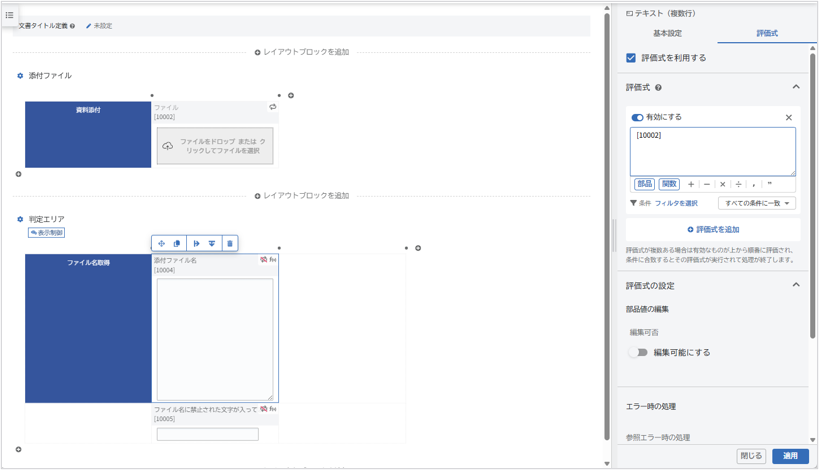Image resolution: width=819 pixels, height=470 pixels.
Task: Click the insert-below icon in the field toolbar
Action: pyautogui.click(x=212, y=243)
